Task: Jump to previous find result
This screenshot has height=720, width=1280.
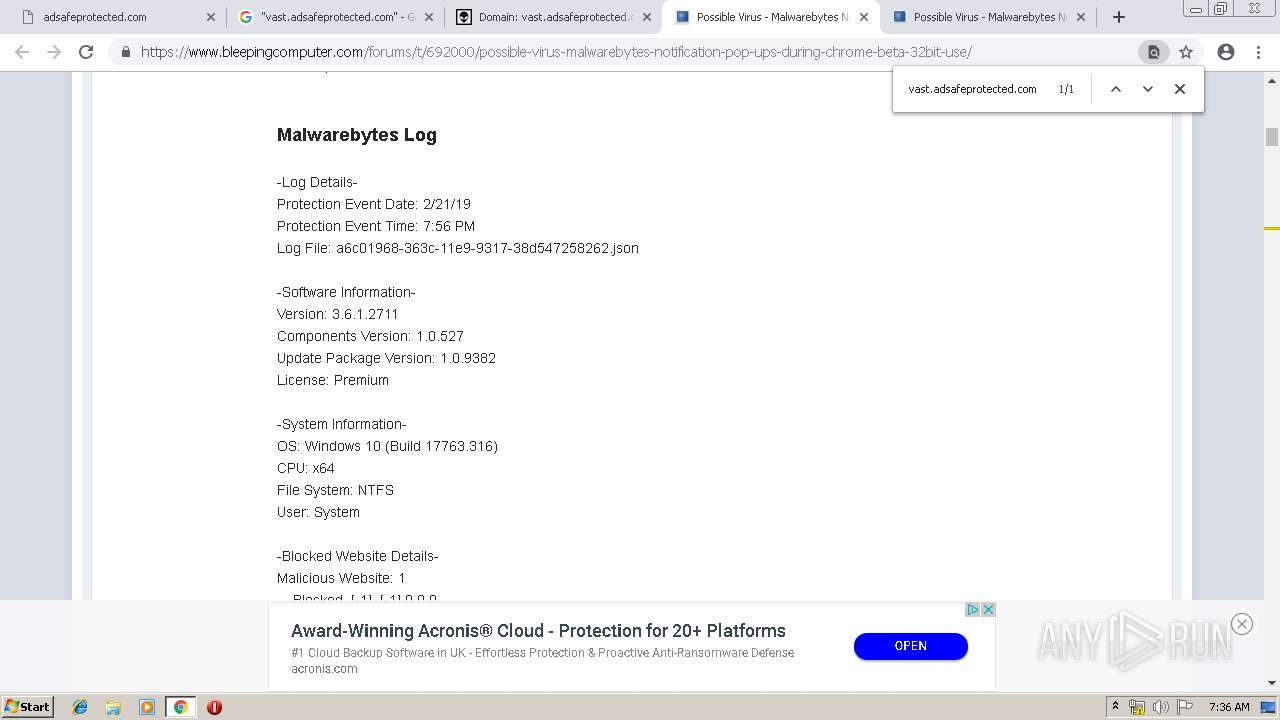Action: (1116, 89)
